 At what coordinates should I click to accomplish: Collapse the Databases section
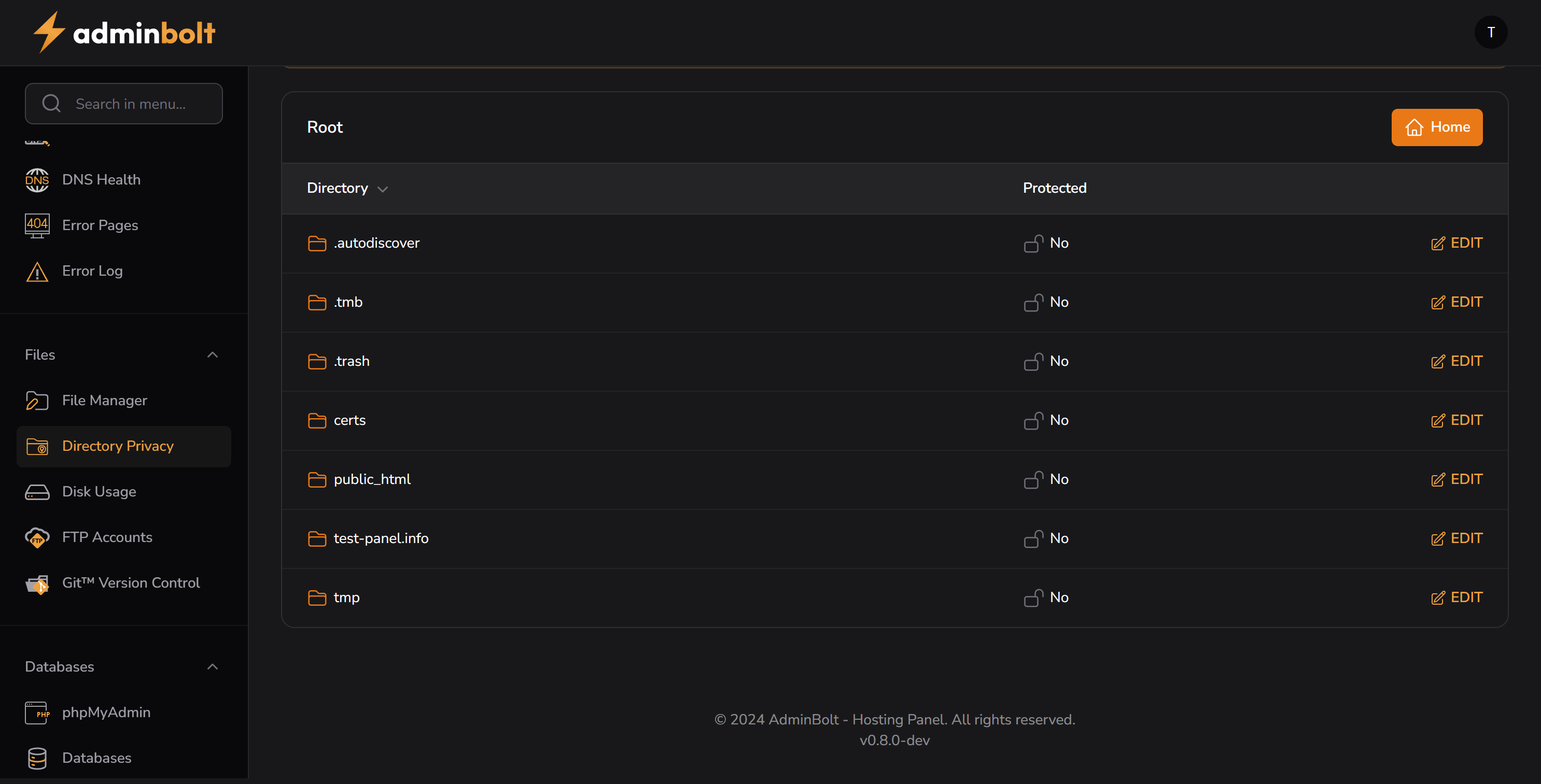(212, 666)
